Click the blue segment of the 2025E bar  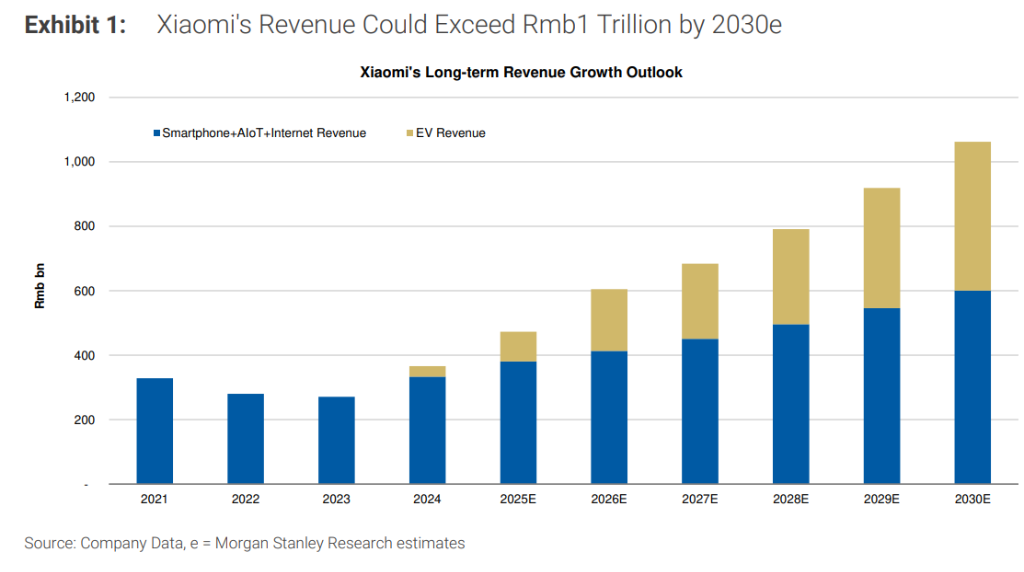[518, 422]
